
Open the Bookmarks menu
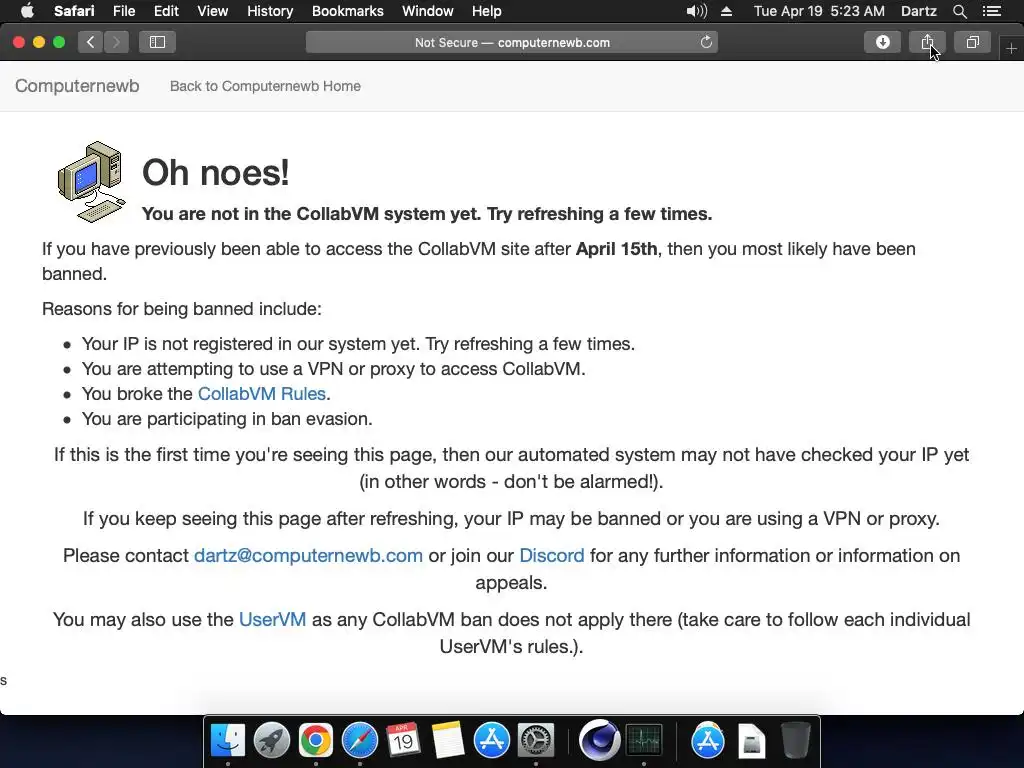click(x=347, y=11)
